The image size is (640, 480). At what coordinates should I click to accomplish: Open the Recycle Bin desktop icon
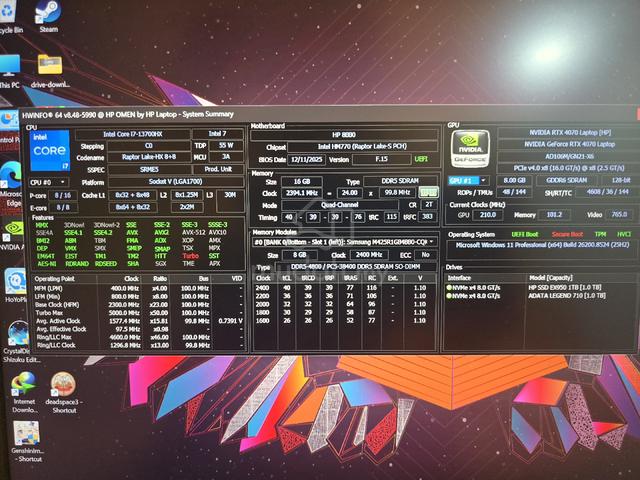[x=10, y=17]
